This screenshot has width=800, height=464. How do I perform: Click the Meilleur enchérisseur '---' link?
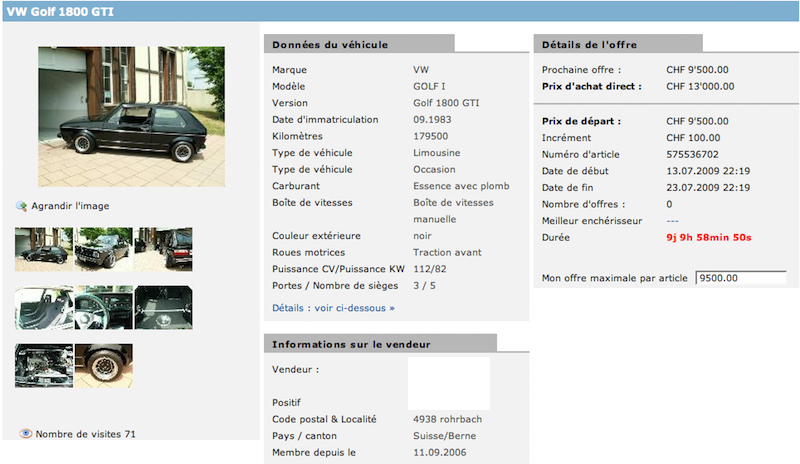pos(672,221)
